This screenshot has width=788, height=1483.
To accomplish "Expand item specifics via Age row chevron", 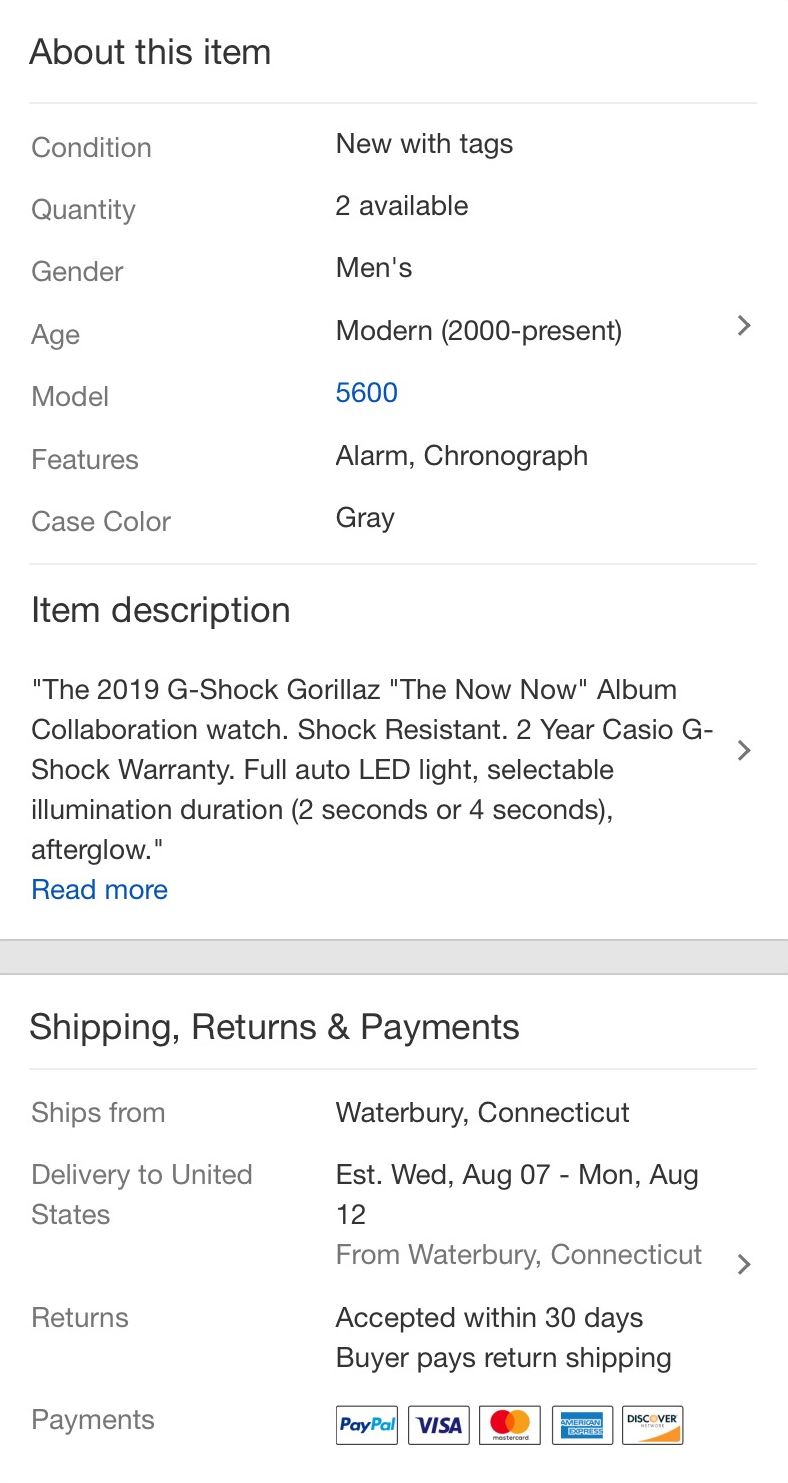I will tap(743, 326).
